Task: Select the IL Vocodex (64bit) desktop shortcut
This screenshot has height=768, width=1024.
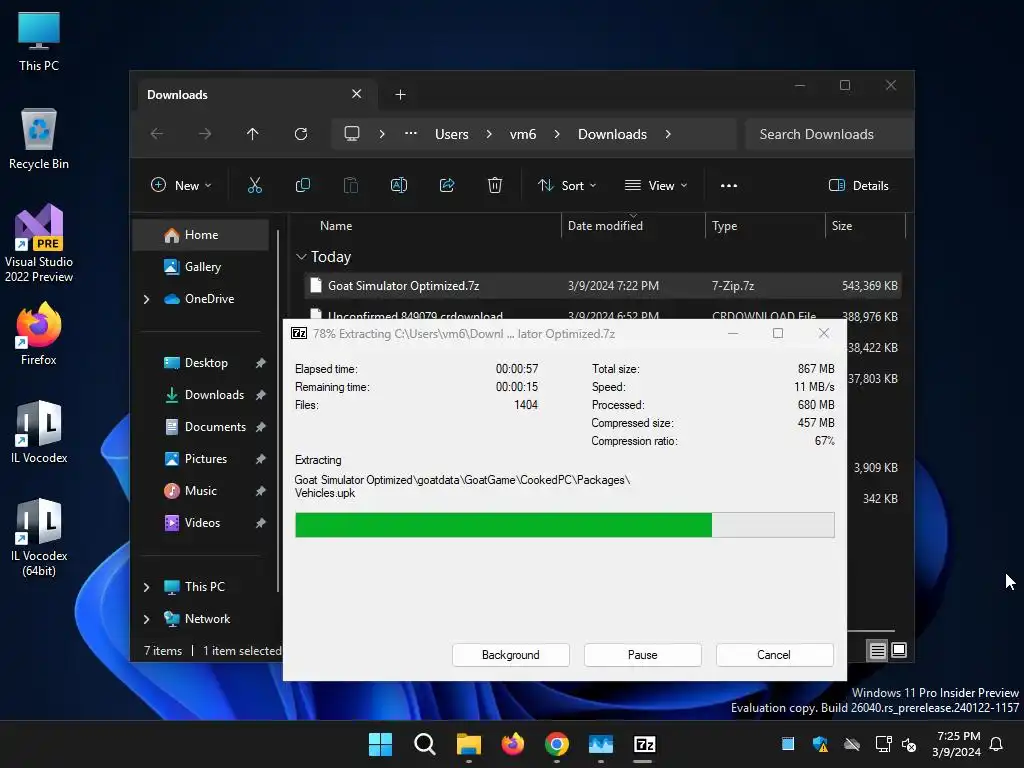Action: (39, 537)
